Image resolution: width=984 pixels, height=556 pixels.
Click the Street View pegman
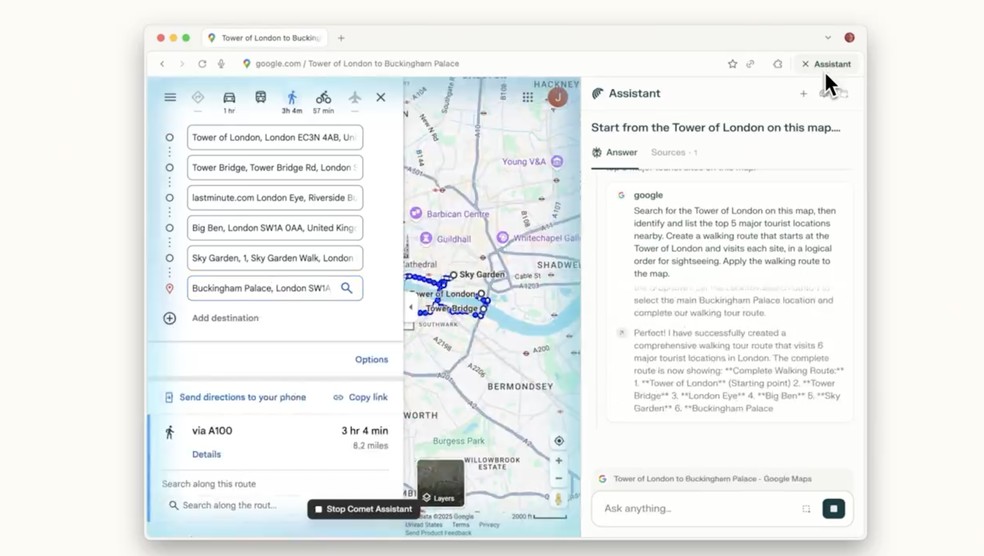point(558,499)
